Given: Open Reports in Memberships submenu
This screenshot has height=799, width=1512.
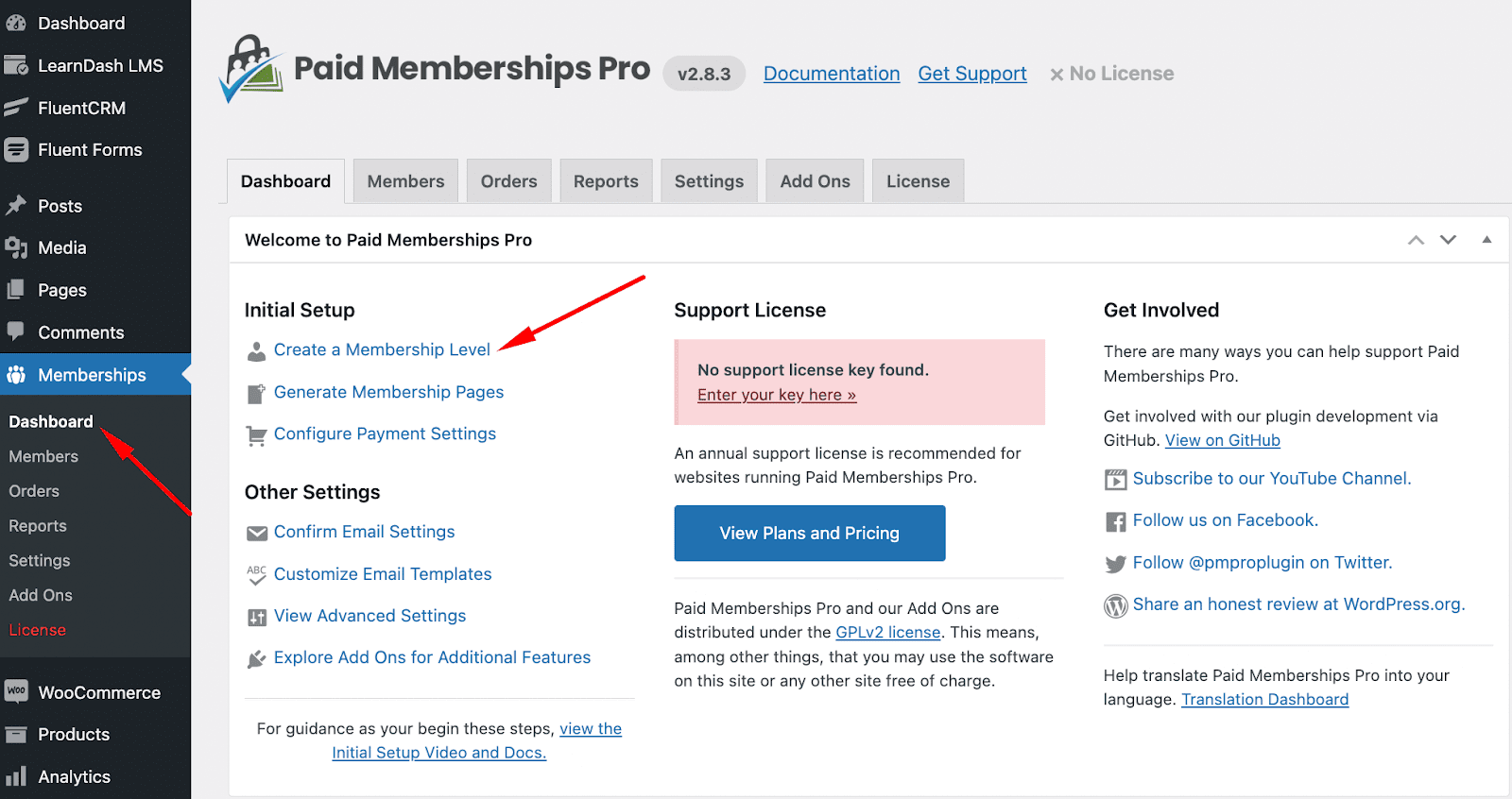Looking at the screenshot, I should click(x=38, y=526).
